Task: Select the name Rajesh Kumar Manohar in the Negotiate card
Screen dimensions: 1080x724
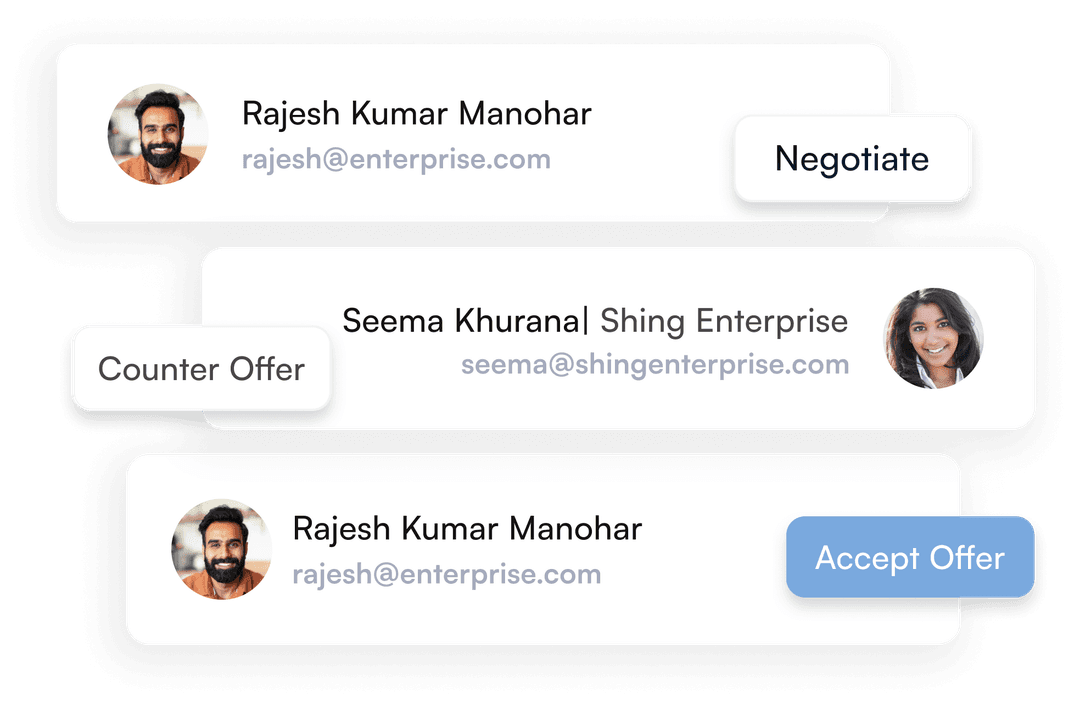Action: pyautogui.click(x=416, y=114)
